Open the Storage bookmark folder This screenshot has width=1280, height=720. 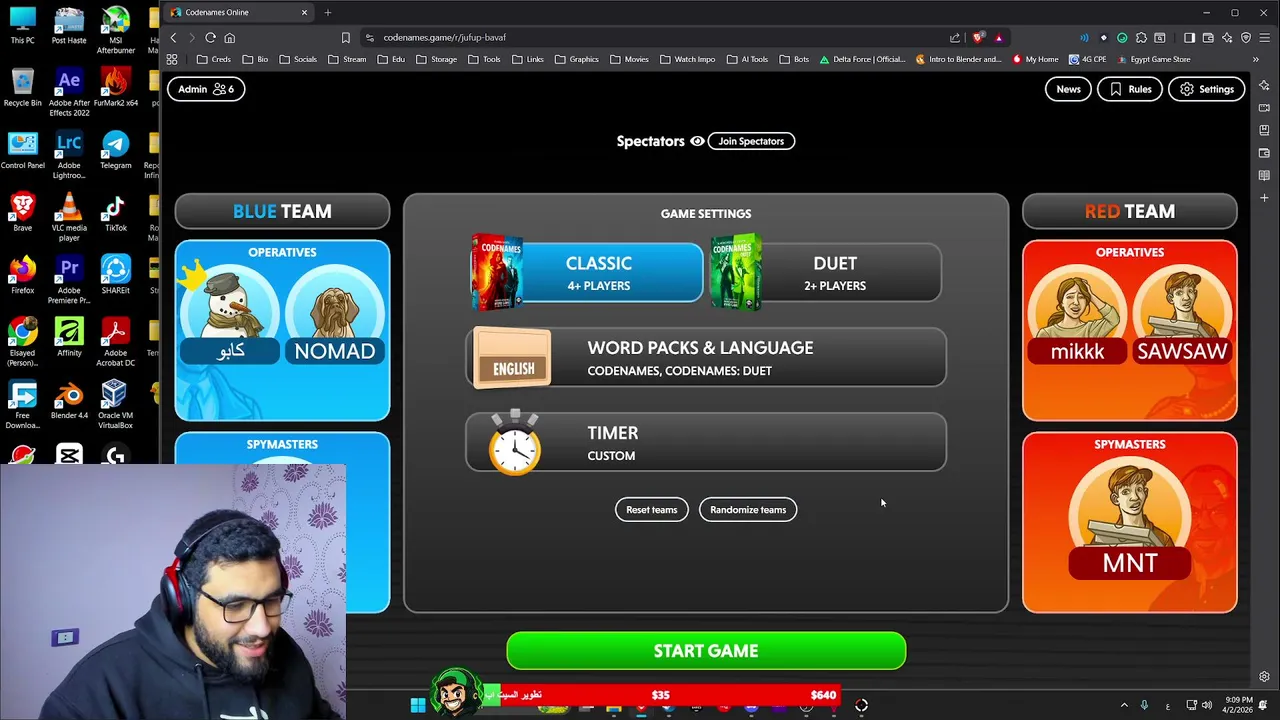436,59
